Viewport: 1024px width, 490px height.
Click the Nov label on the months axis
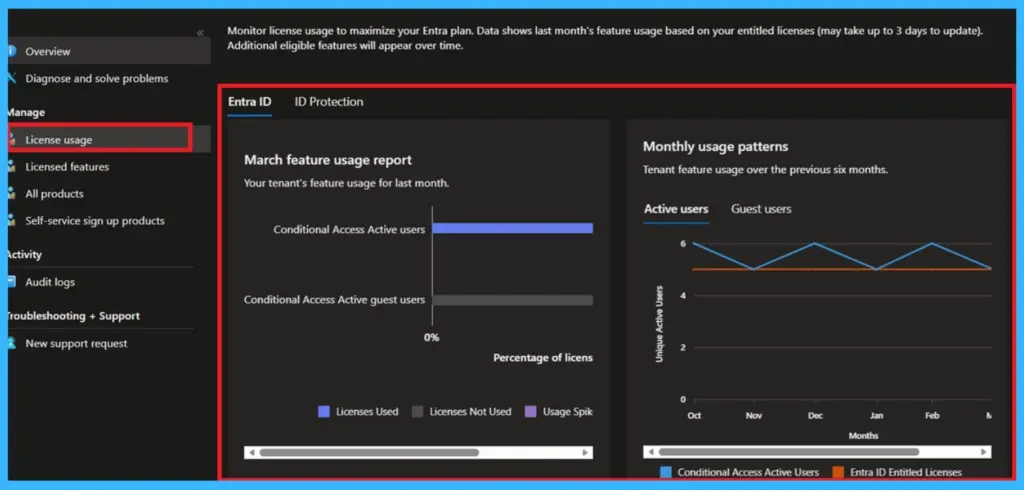click(x=754, y=416)
